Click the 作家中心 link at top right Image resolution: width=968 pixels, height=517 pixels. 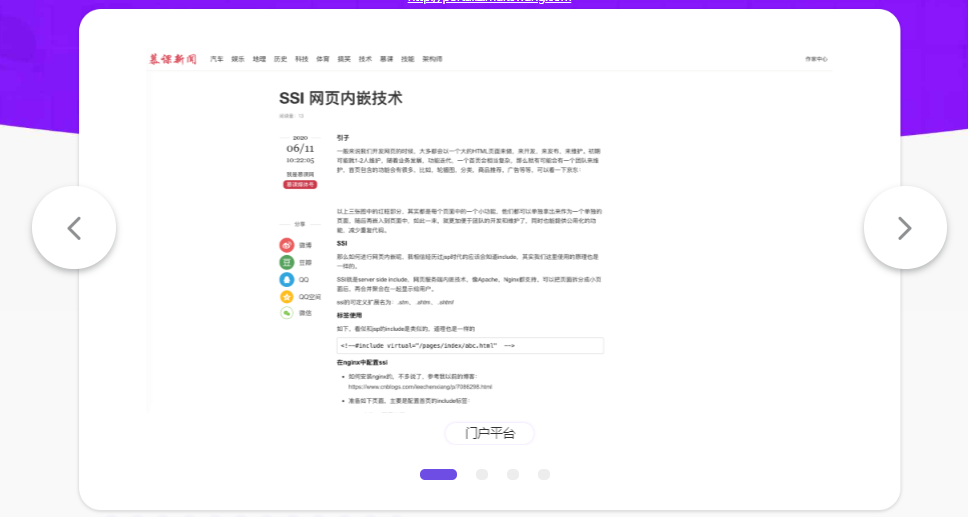(x=816, y=59)
